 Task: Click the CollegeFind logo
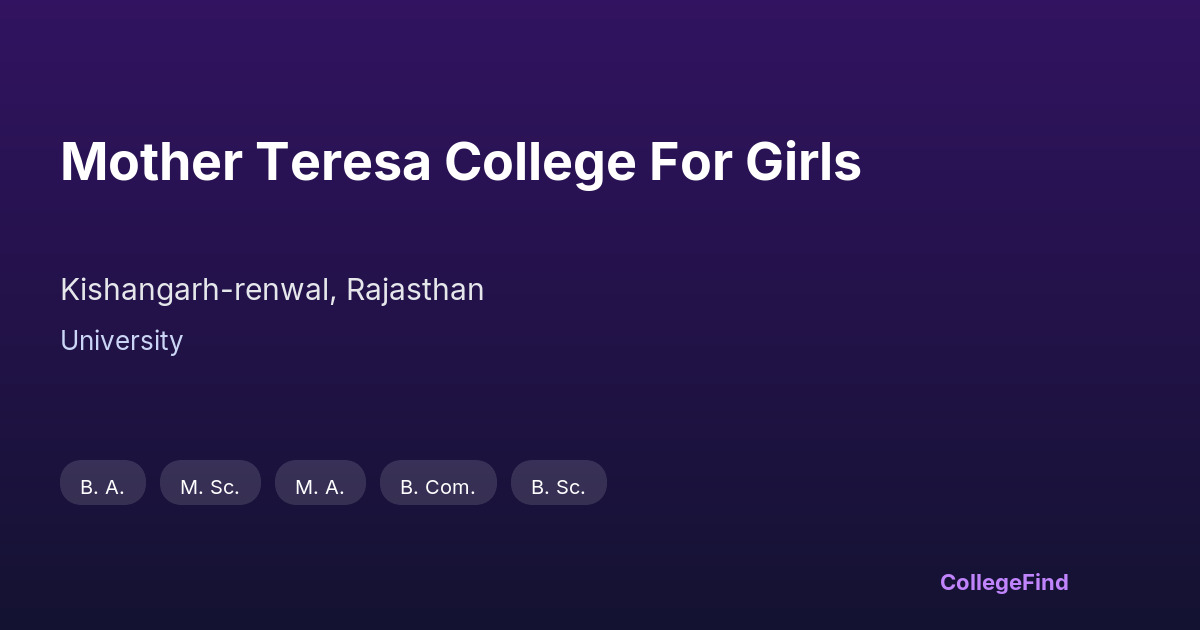coord(1003,582)
